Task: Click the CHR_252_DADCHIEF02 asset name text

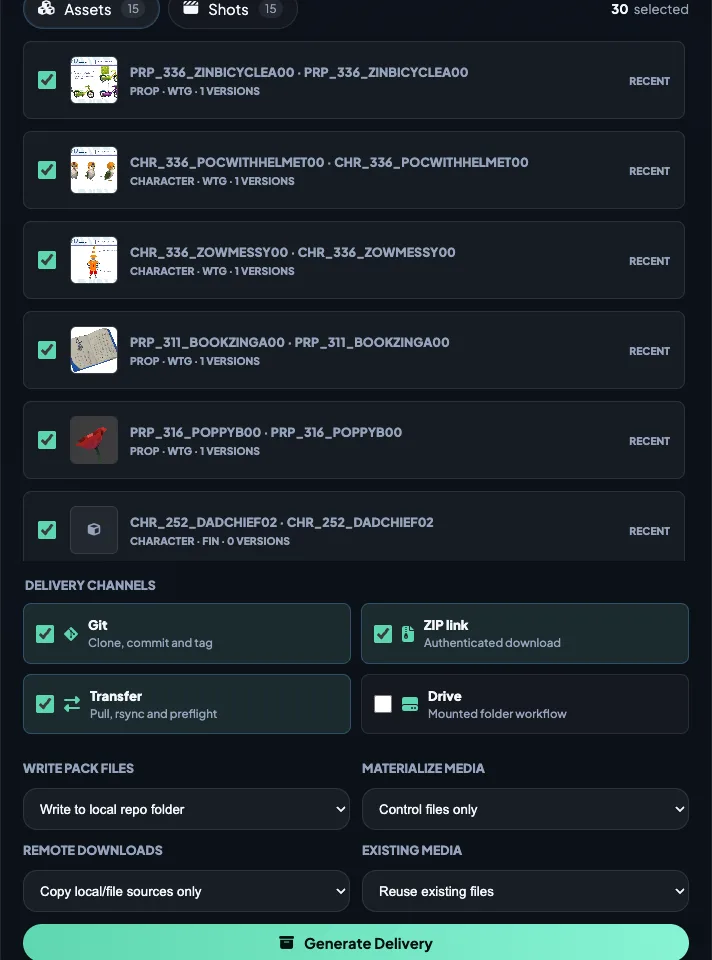Action: [x=282, y=522]
